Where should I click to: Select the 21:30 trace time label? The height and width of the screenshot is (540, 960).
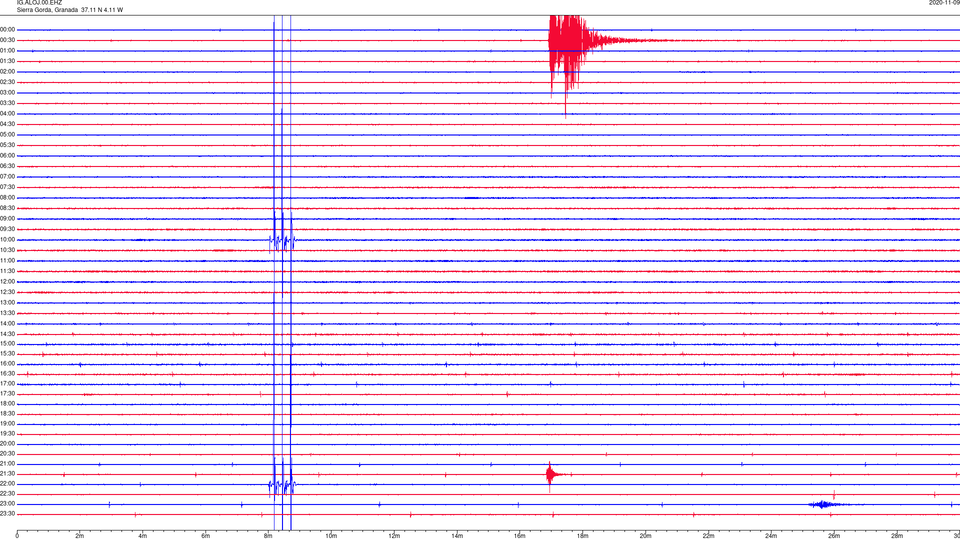pos(8,474)
